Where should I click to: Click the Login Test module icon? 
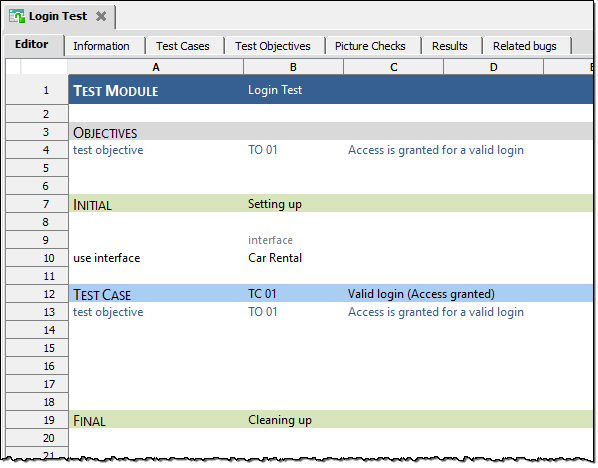click(17, 16)
